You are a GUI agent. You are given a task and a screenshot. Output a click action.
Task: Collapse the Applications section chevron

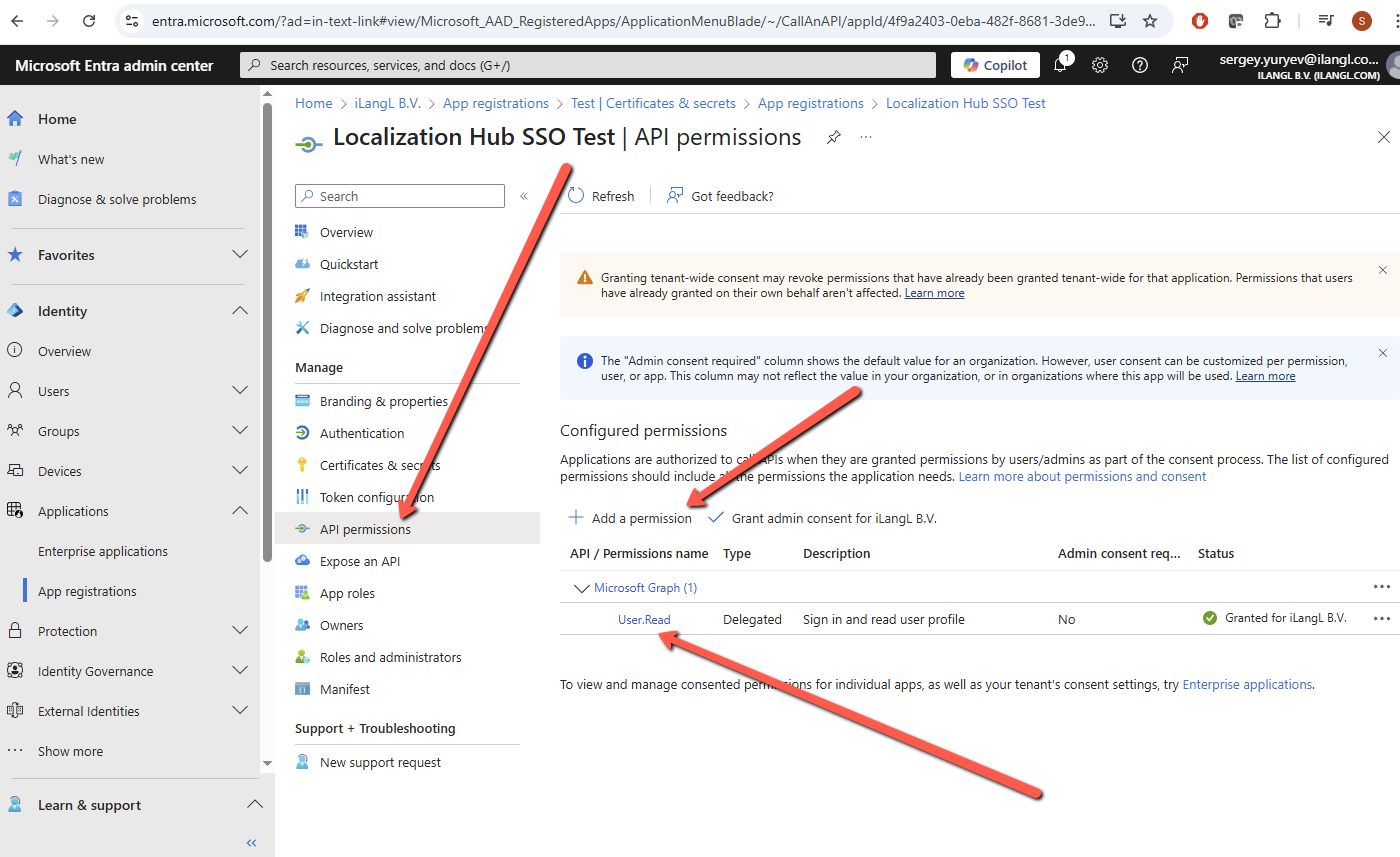click(x=240, y=511)
